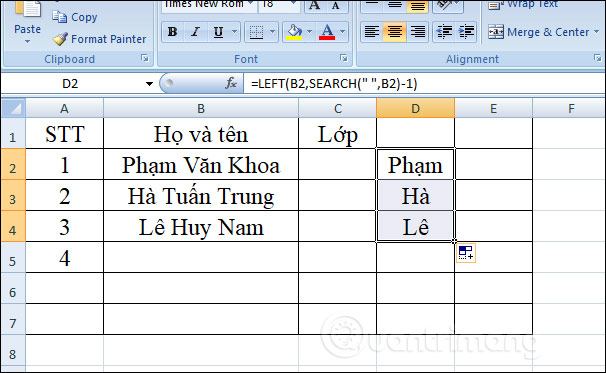Select column B header

(201, 109)
